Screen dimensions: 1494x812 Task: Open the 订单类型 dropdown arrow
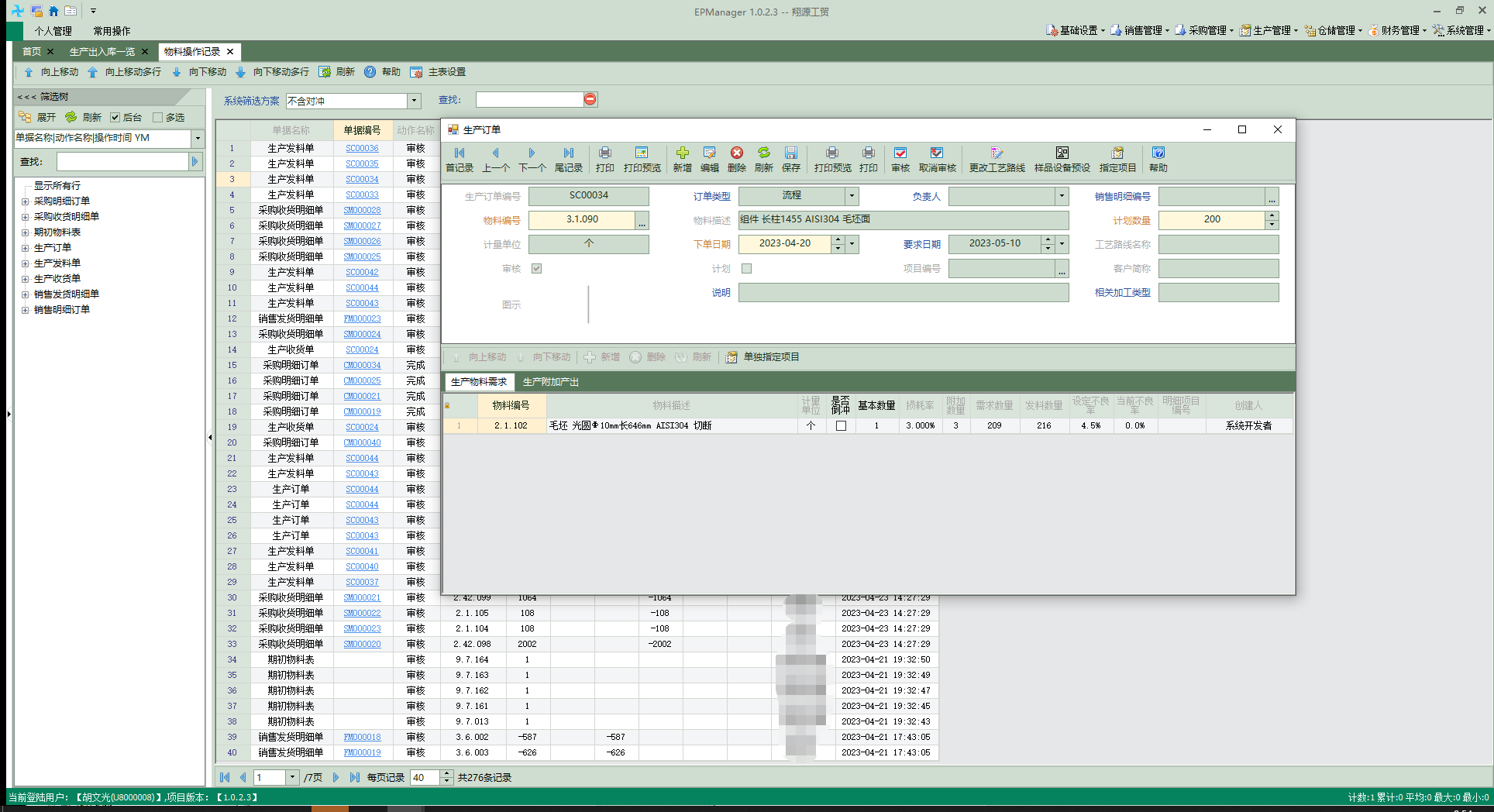(852, 196)
